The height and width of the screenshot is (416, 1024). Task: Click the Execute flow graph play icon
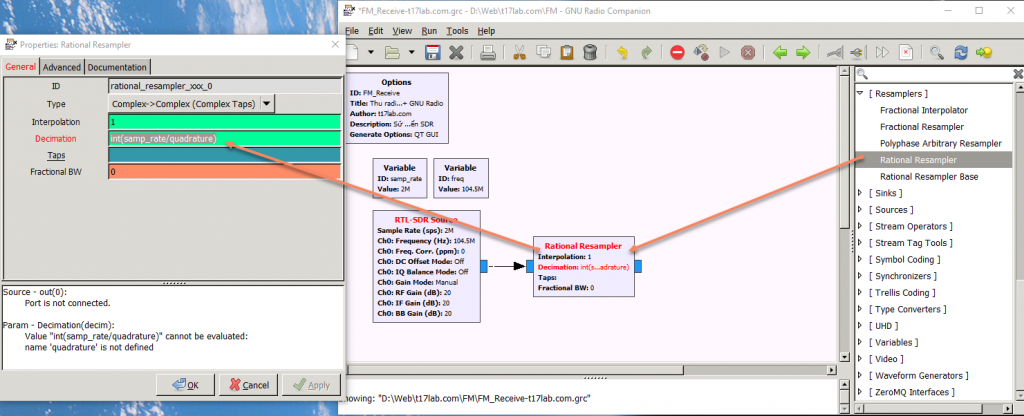tap(724, 51)
